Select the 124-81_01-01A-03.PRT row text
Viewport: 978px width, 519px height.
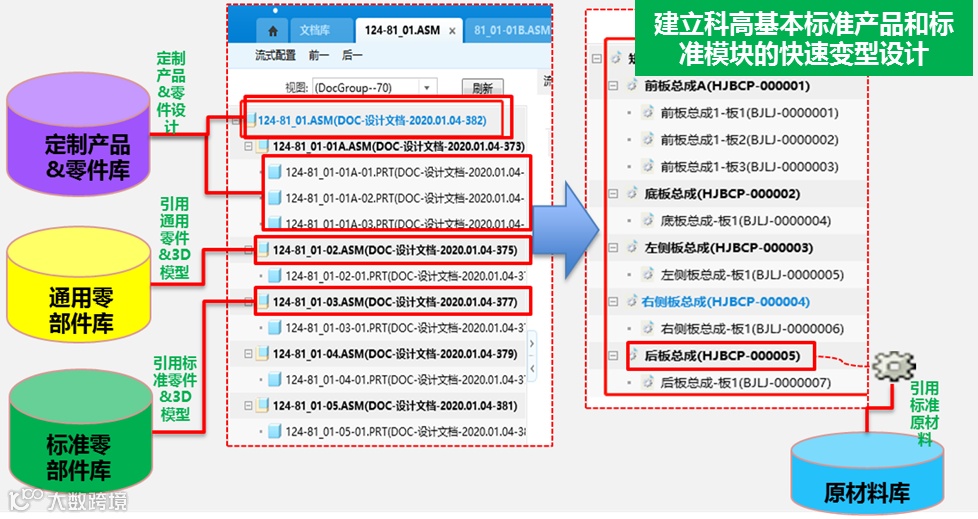coord(405,223)
